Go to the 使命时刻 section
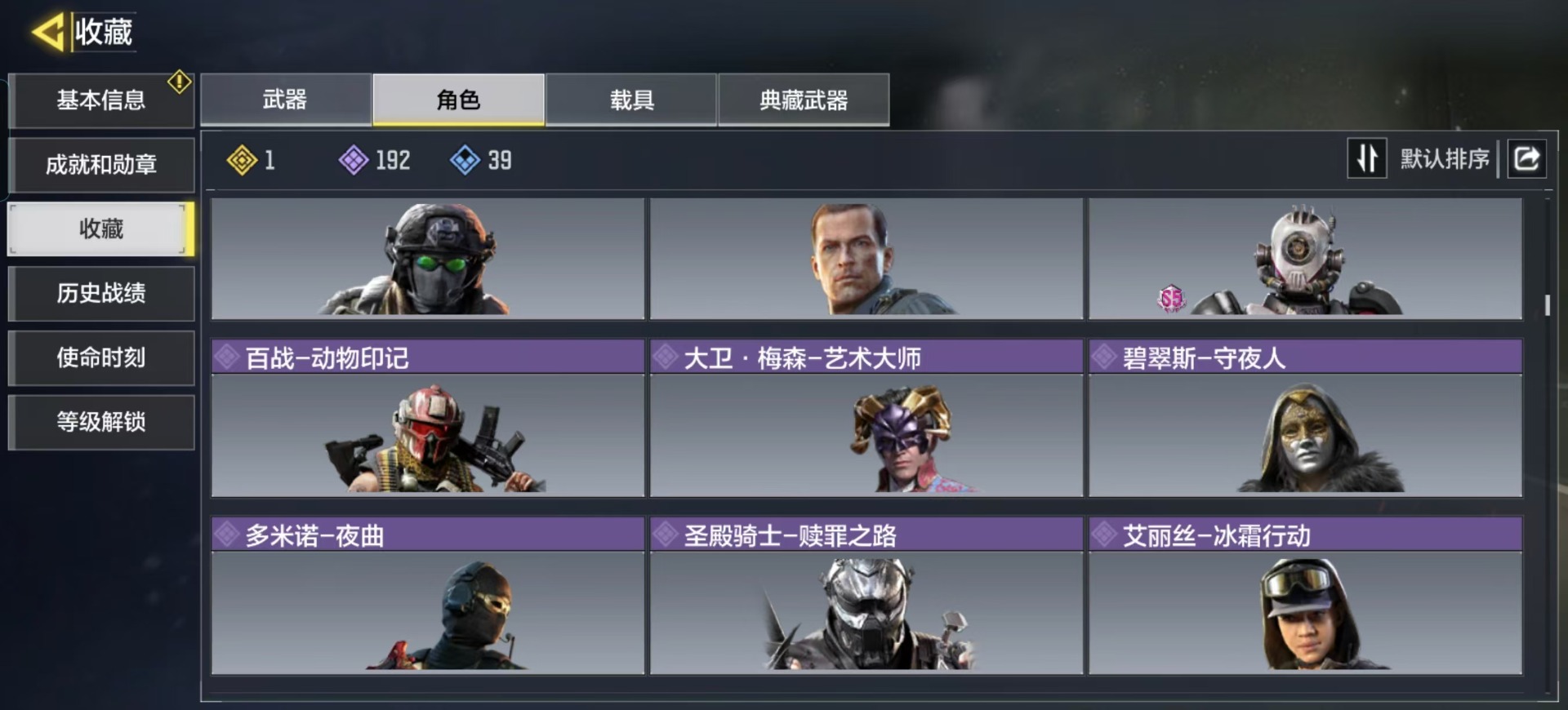1568x710 pixels. pyautogui.click(x=101, y=357)
